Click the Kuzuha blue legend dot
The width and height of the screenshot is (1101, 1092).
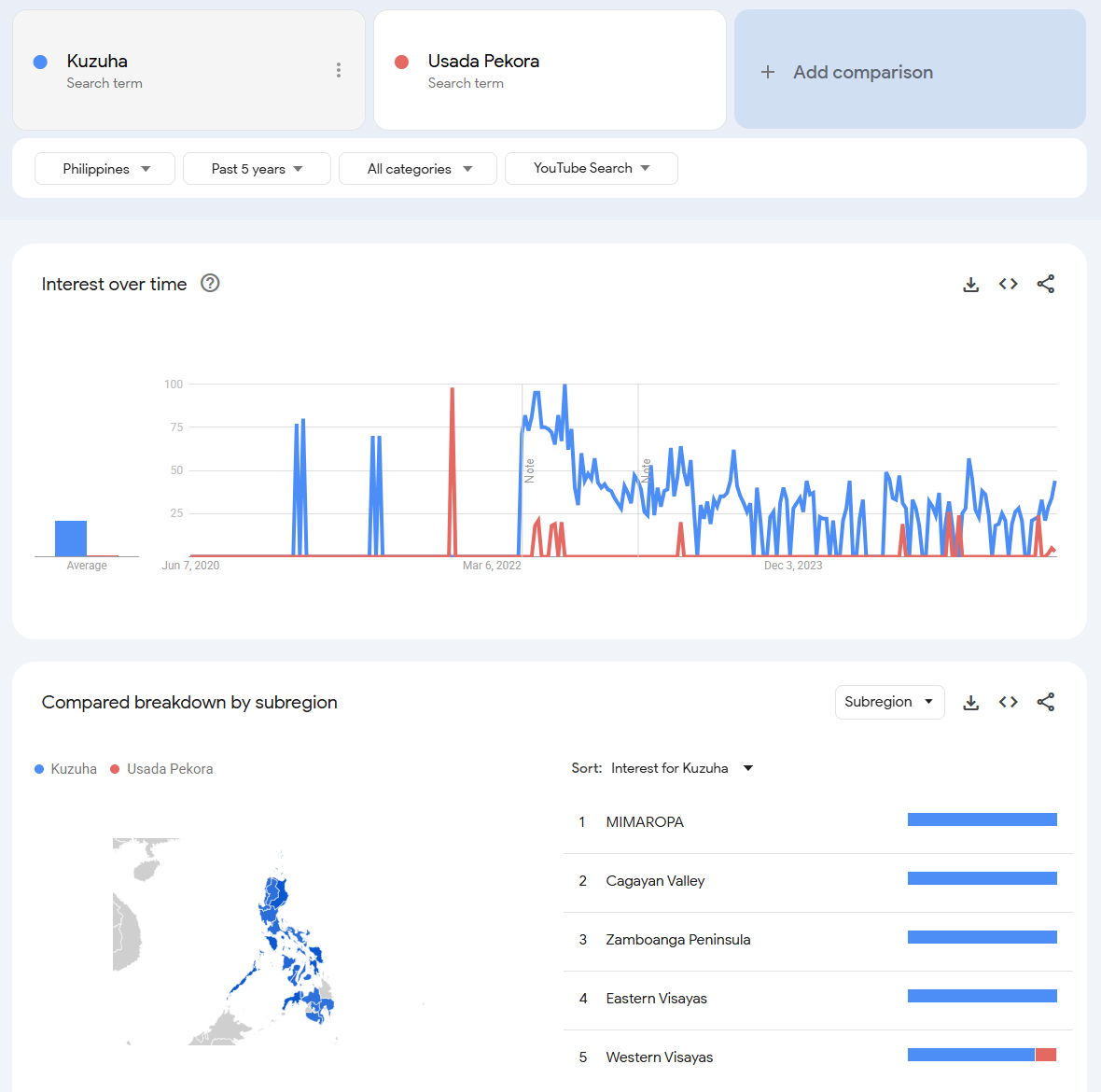[x=39, y=769]
